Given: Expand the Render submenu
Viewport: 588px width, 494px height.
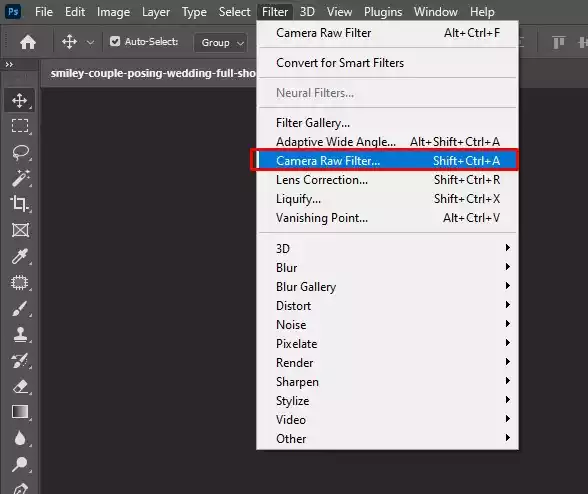Looking at the screenshot, I should tap(388, 363).
